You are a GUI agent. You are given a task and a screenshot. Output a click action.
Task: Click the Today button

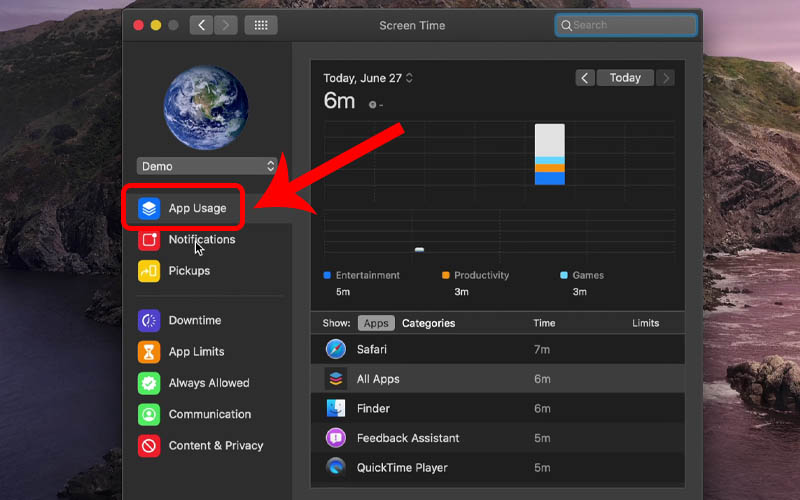pyautogui.click(x=625, y=78)
